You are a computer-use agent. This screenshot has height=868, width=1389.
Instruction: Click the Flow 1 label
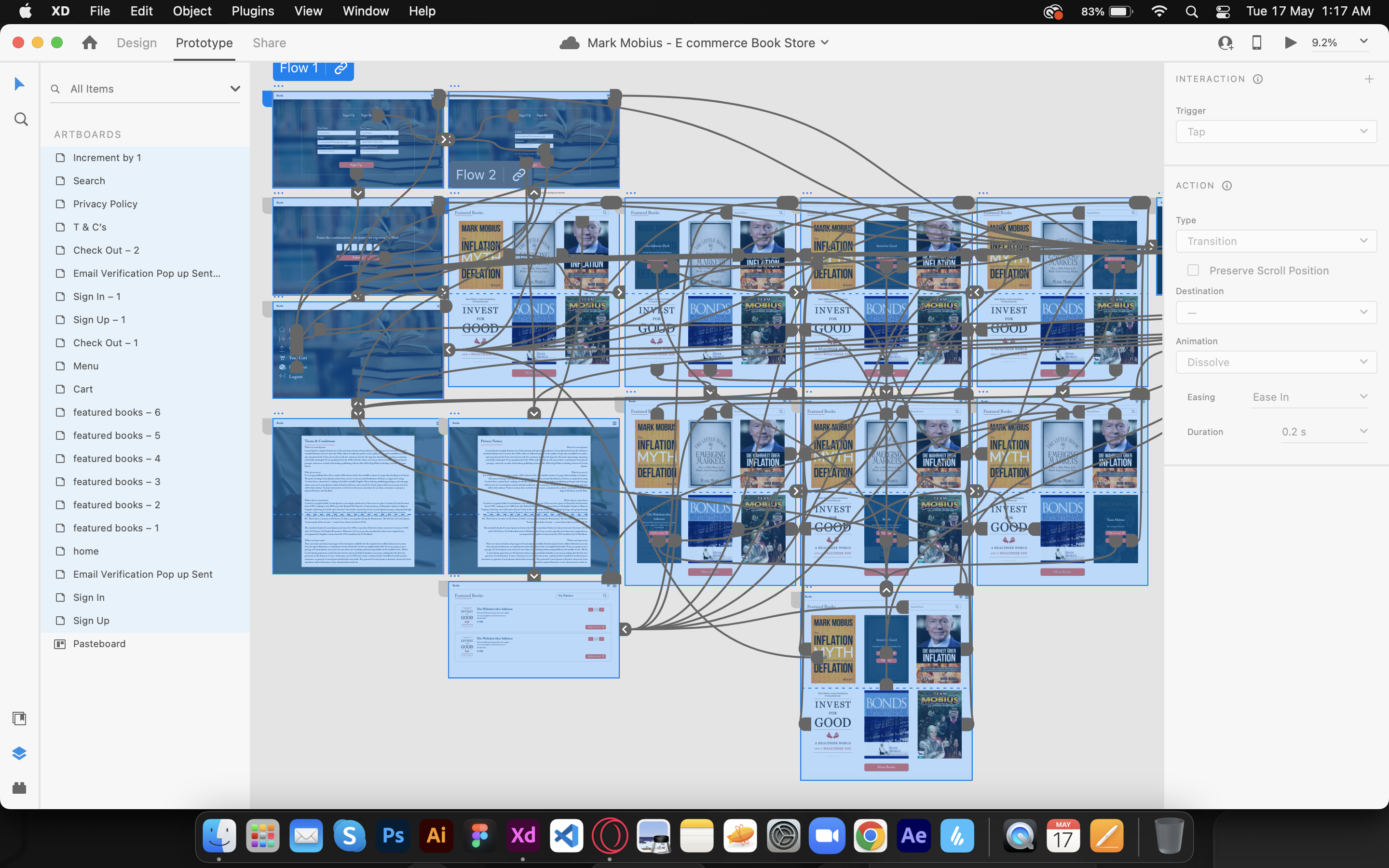point(299,68)
